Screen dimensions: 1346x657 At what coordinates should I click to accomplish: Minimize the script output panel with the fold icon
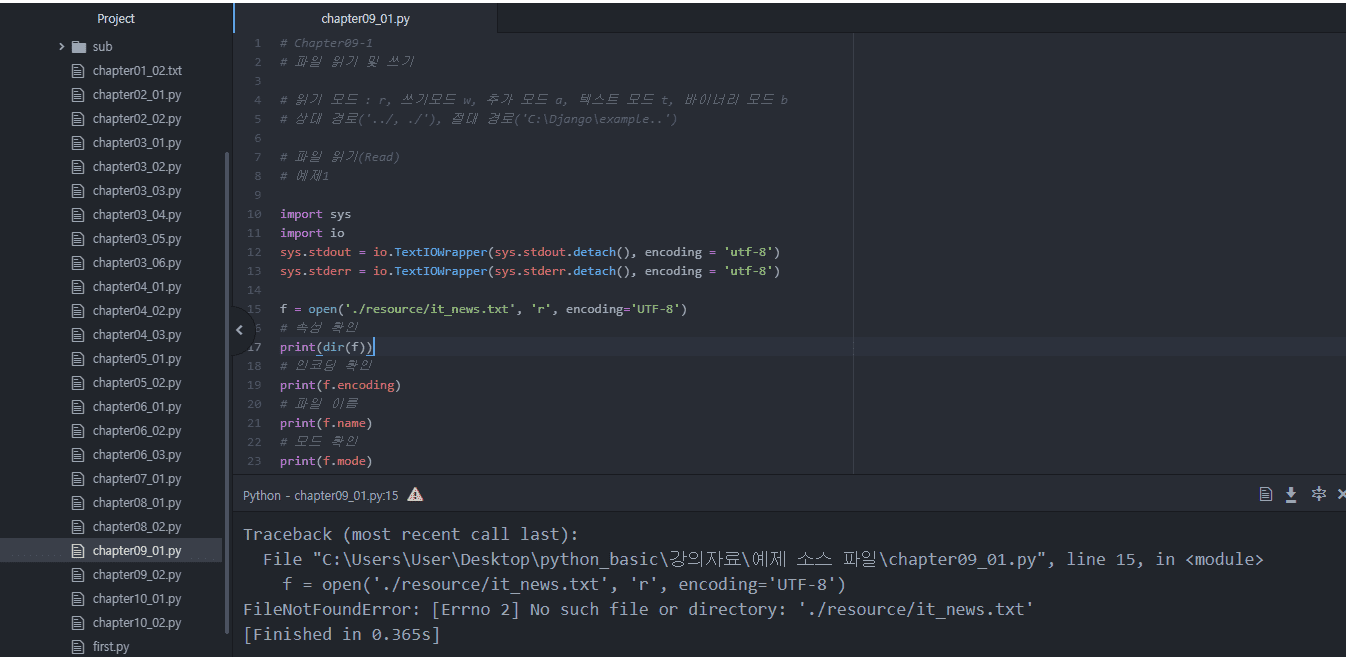(x=1318, y=494)
